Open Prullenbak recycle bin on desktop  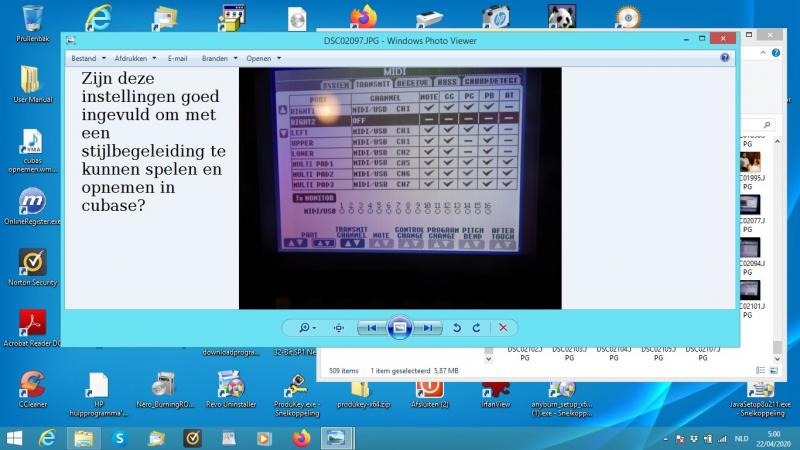(x=33, y=23)
